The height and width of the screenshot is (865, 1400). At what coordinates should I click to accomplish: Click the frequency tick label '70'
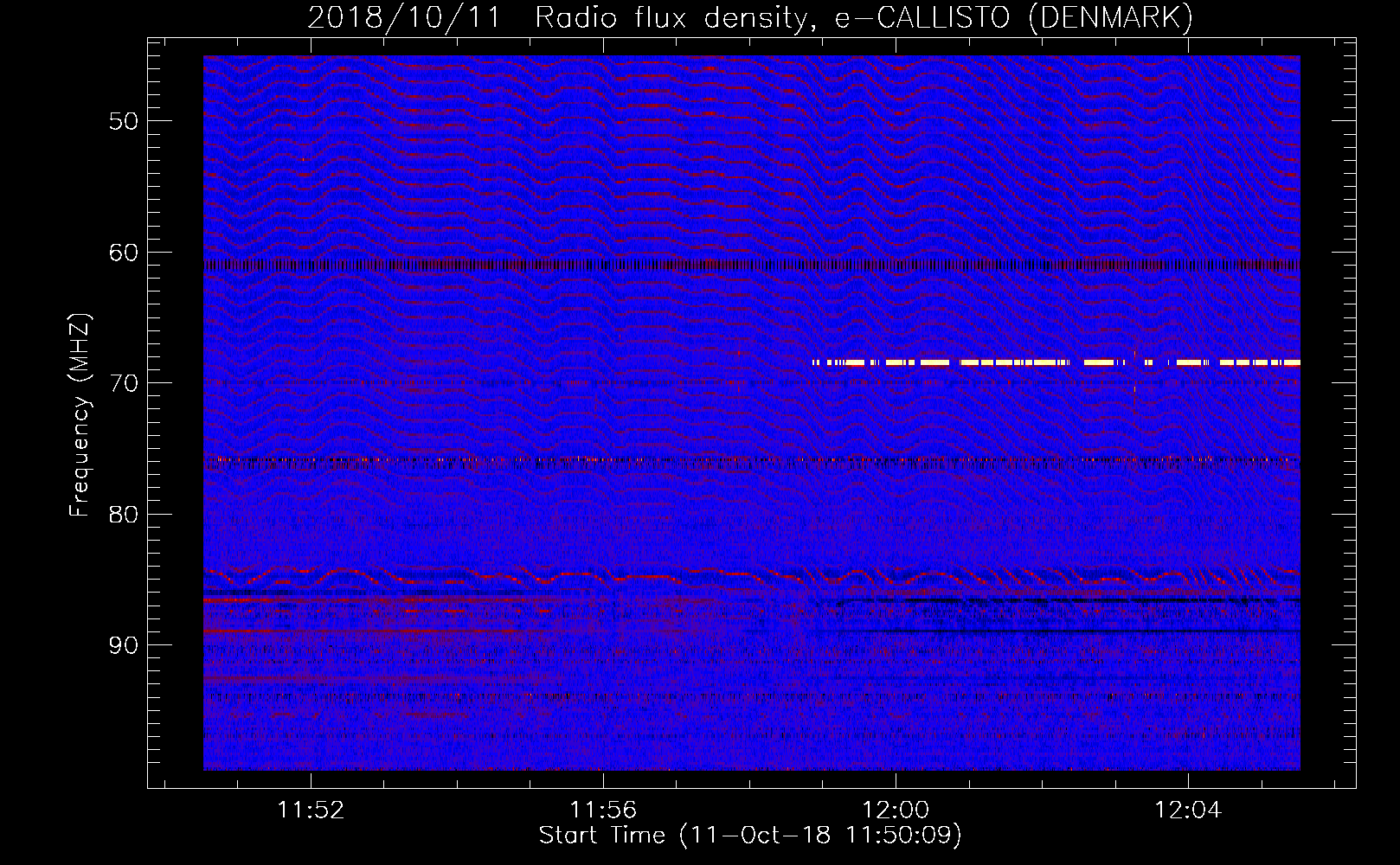point(124,383)
